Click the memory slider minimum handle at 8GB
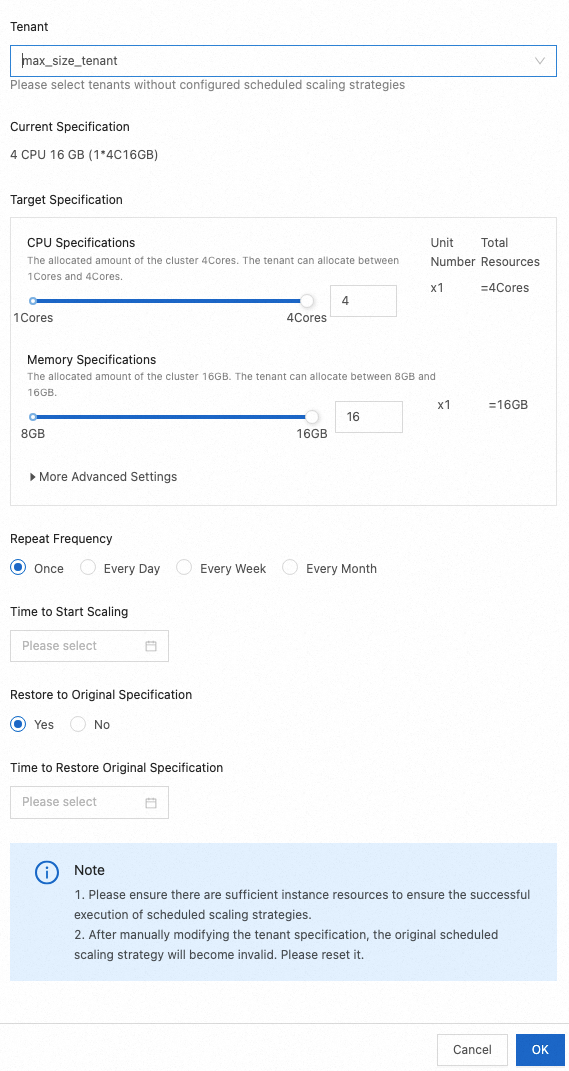The image size is (569, 1071). pyautogui.click(x=33, y=417)
